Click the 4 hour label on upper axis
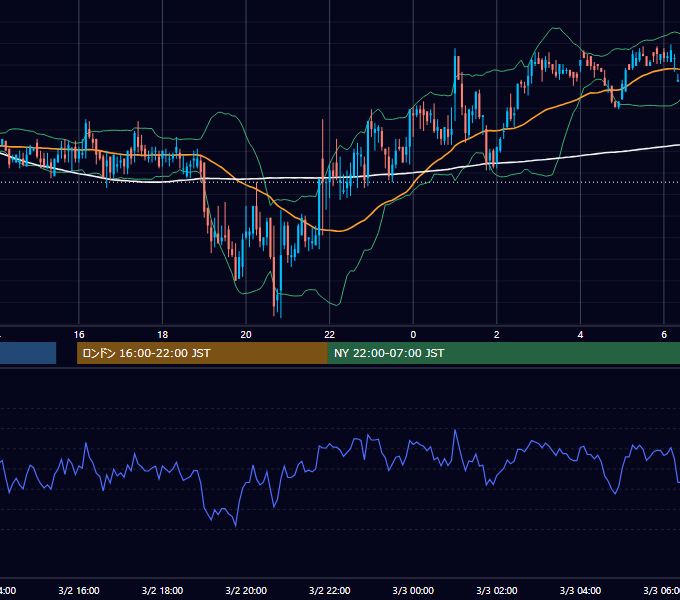680x600 pixels. point(580,335)
